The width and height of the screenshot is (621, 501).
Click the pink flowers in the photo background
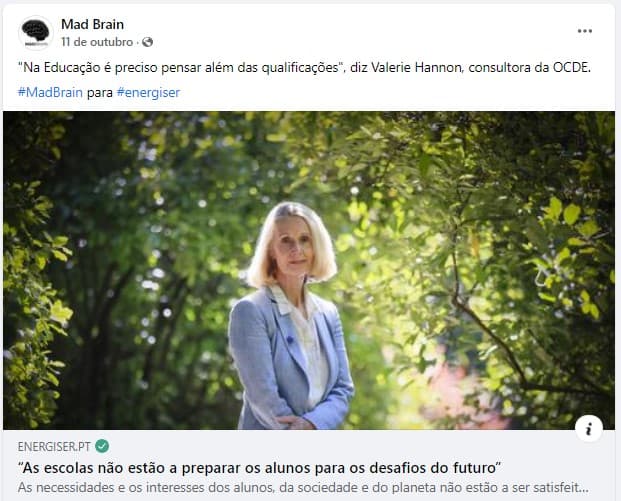point(463,390)
